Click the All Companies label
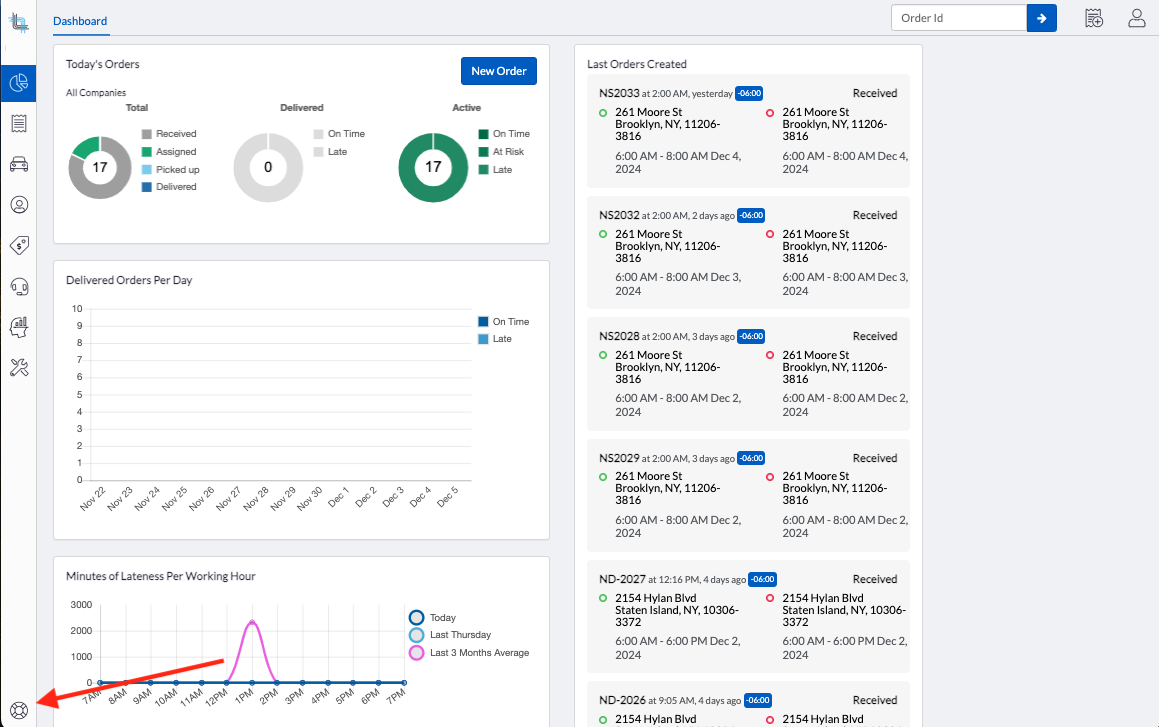The width and height of the screenshot is (1159, 727). tap(96, 93)
